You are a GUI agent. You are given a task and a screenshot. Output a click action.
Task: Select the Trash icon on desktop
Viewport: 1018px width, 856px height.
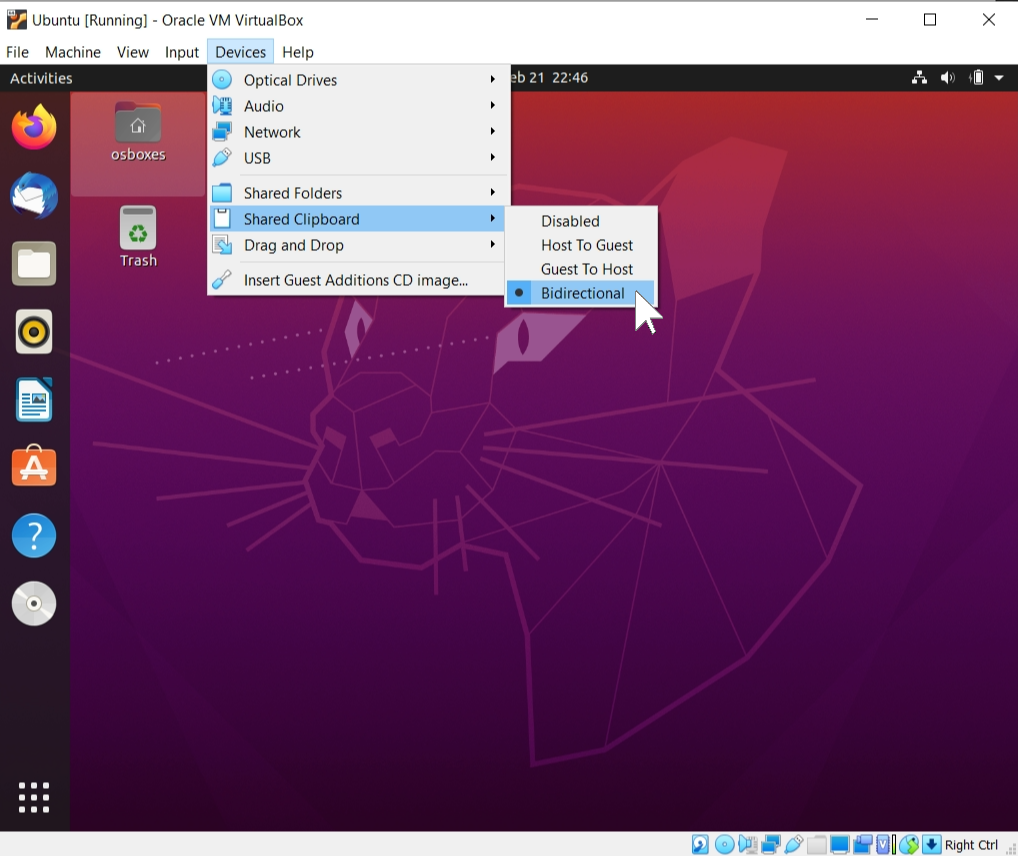[x=138, y=236]
